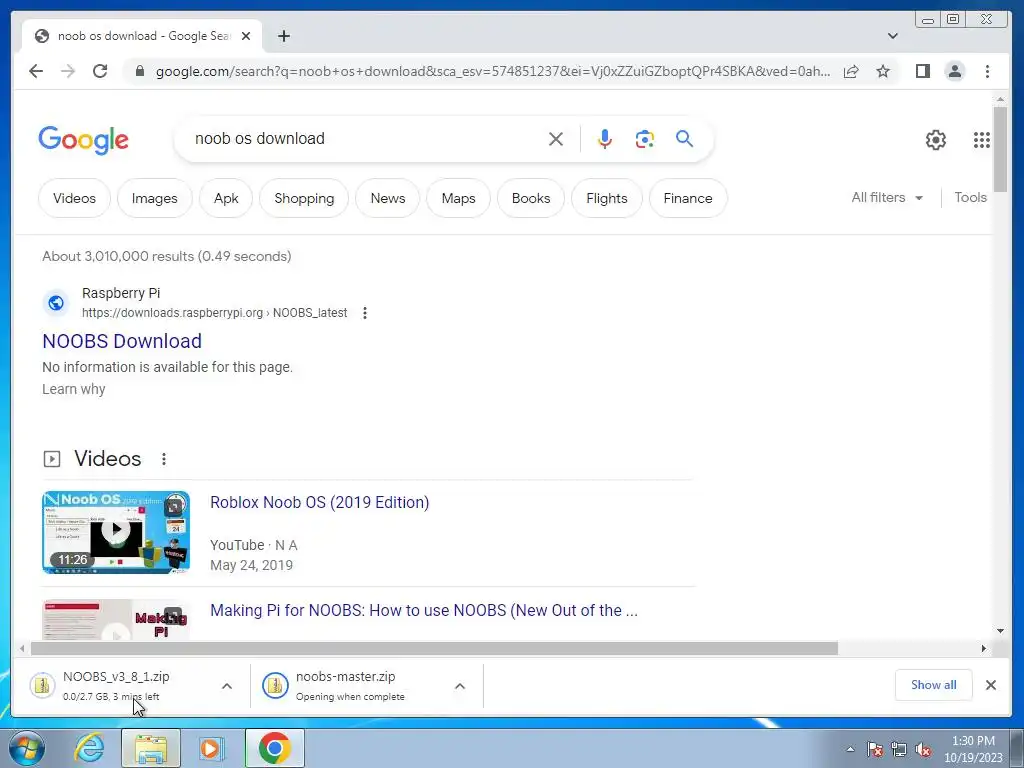Click the Making Pi video thumbnail
The height and width of the screenshot is (768, 1024).
coord(116,619)
